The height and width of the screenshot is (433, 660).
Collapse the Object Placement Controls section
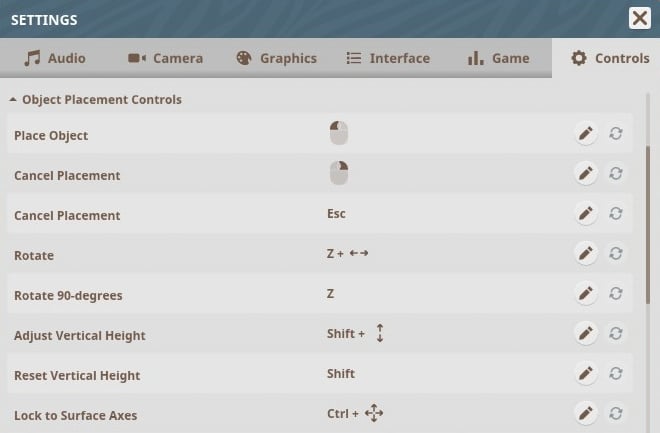click(x=13, y=100)
